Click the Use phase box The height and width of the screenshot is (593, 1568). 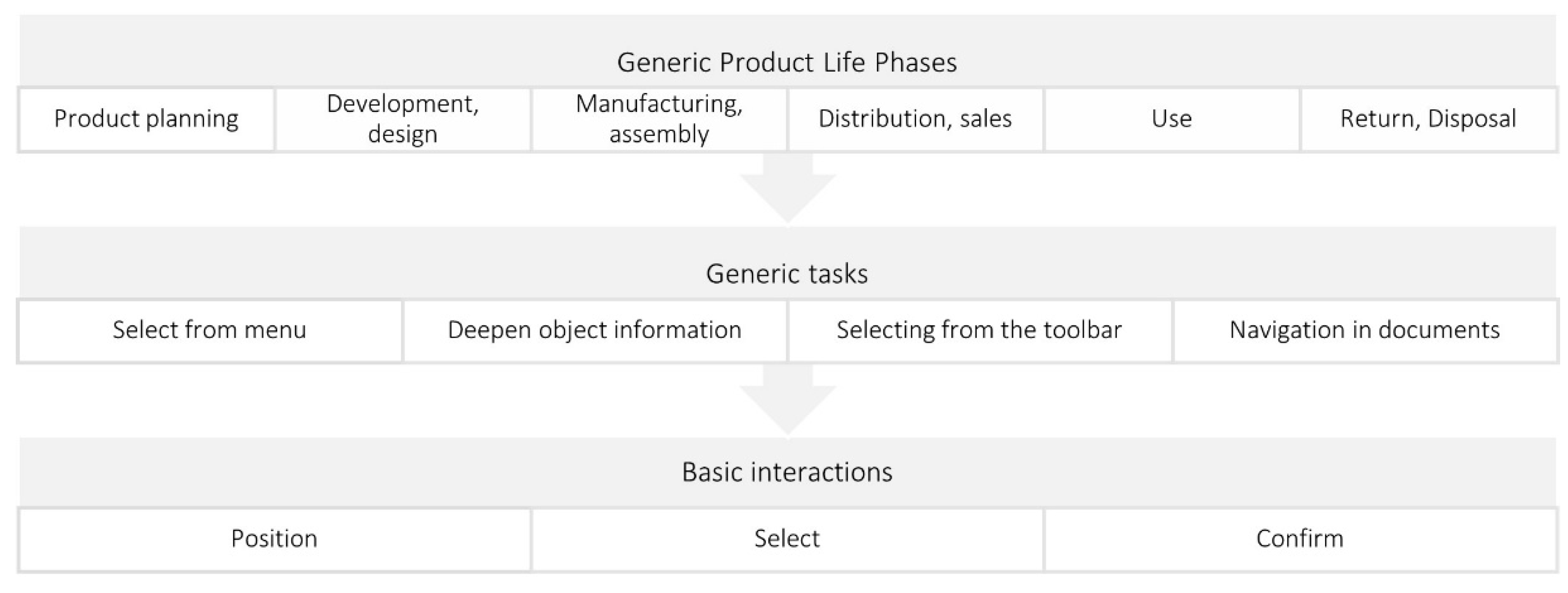[1172, 119]
